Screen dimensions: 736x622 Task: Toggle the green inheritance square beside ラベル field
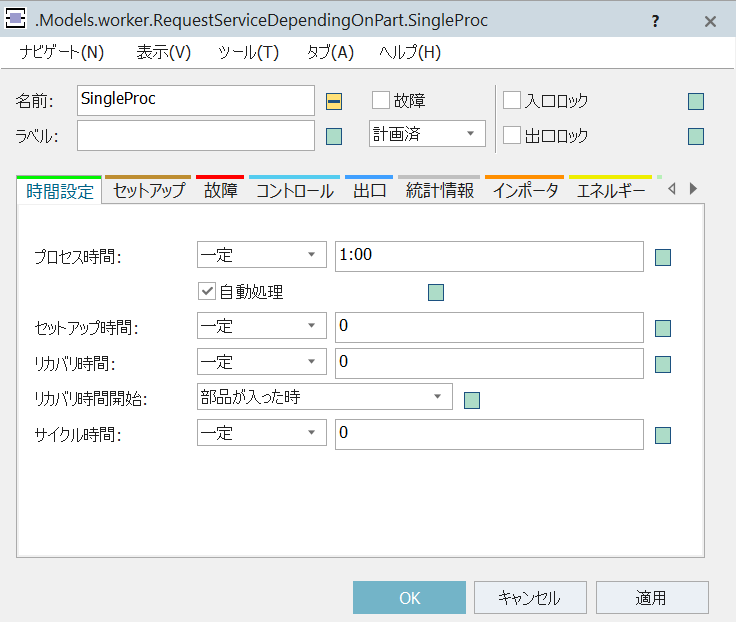(334, 137)
